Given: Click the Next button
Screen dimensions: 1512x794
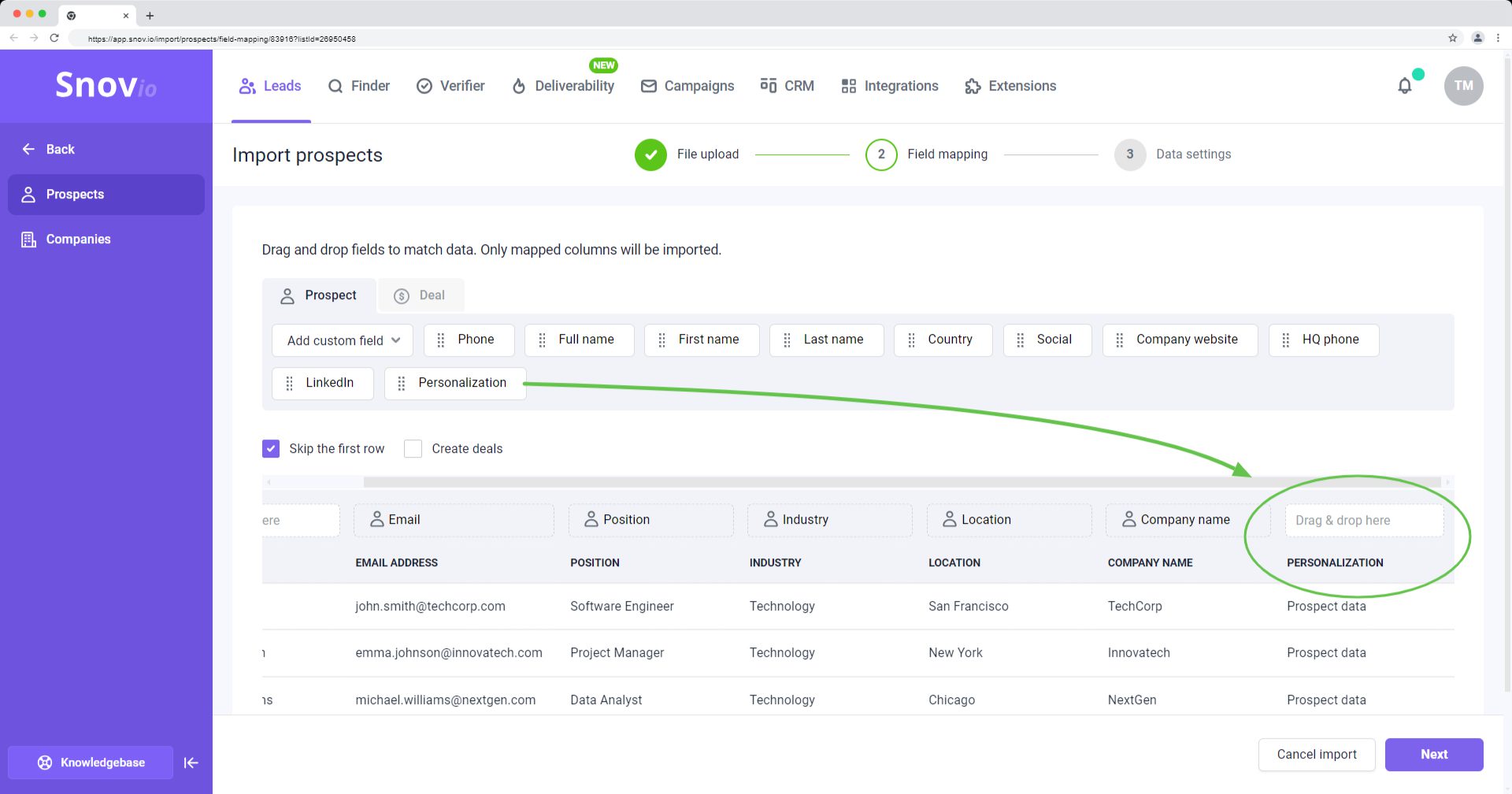Looking at the screenshot, I should pyautogui.click(x=1433, y=755).
